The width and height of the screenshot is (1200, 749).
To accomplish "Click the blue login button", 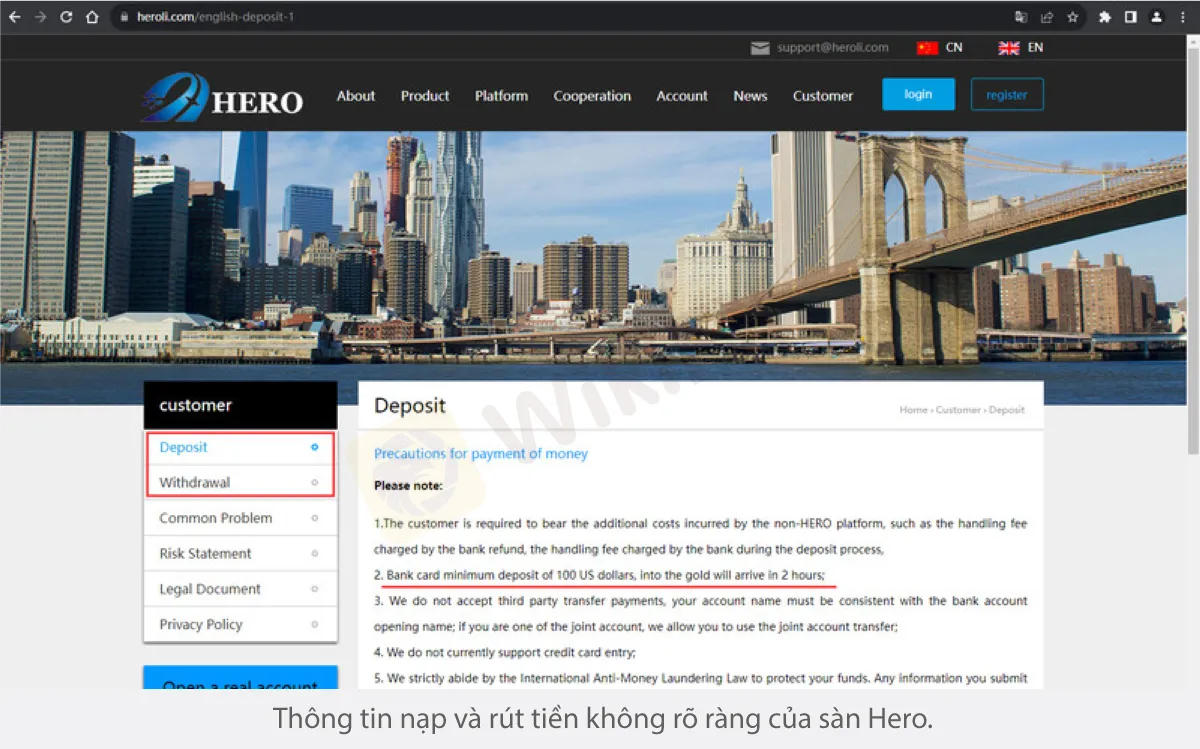I will point(918,94).
